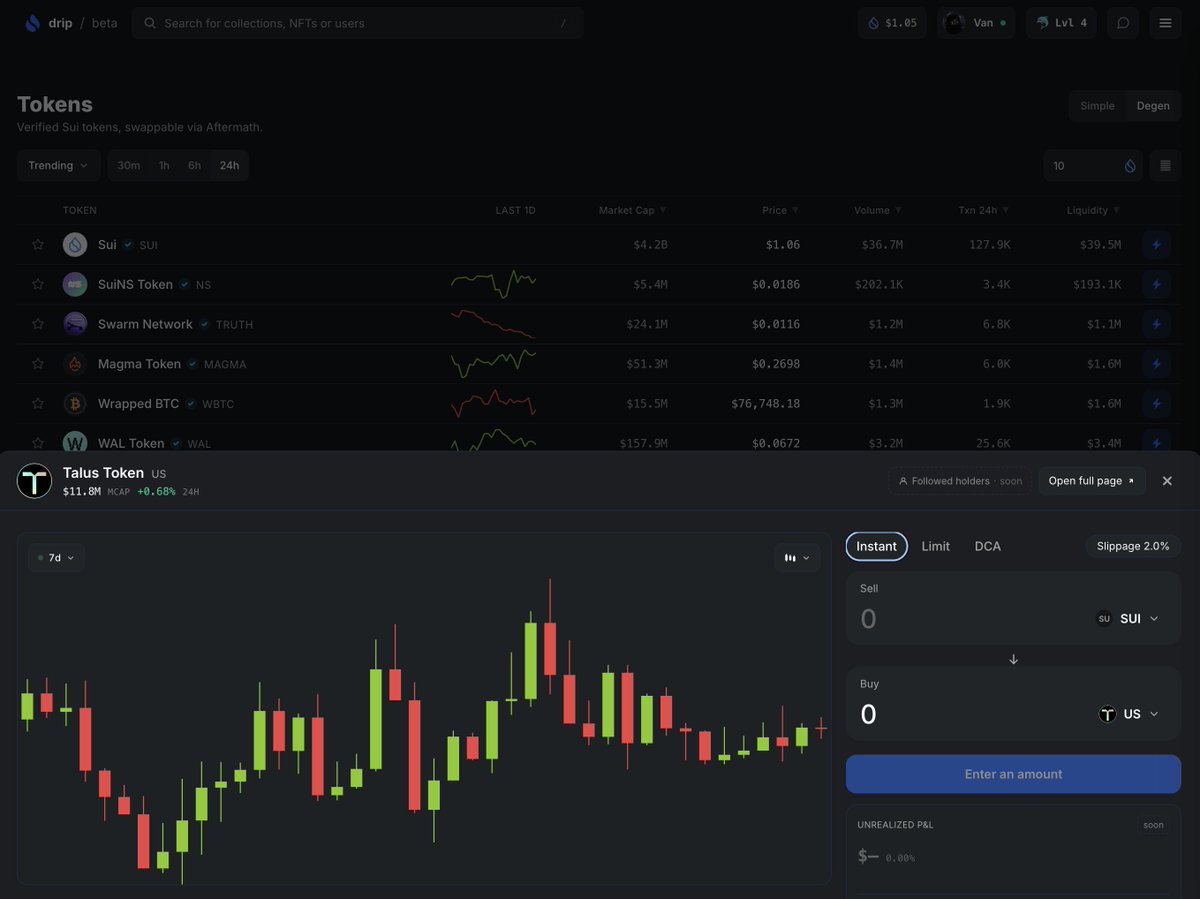
Task: Click the Swarm Network logo
Action: click(75, 324)
